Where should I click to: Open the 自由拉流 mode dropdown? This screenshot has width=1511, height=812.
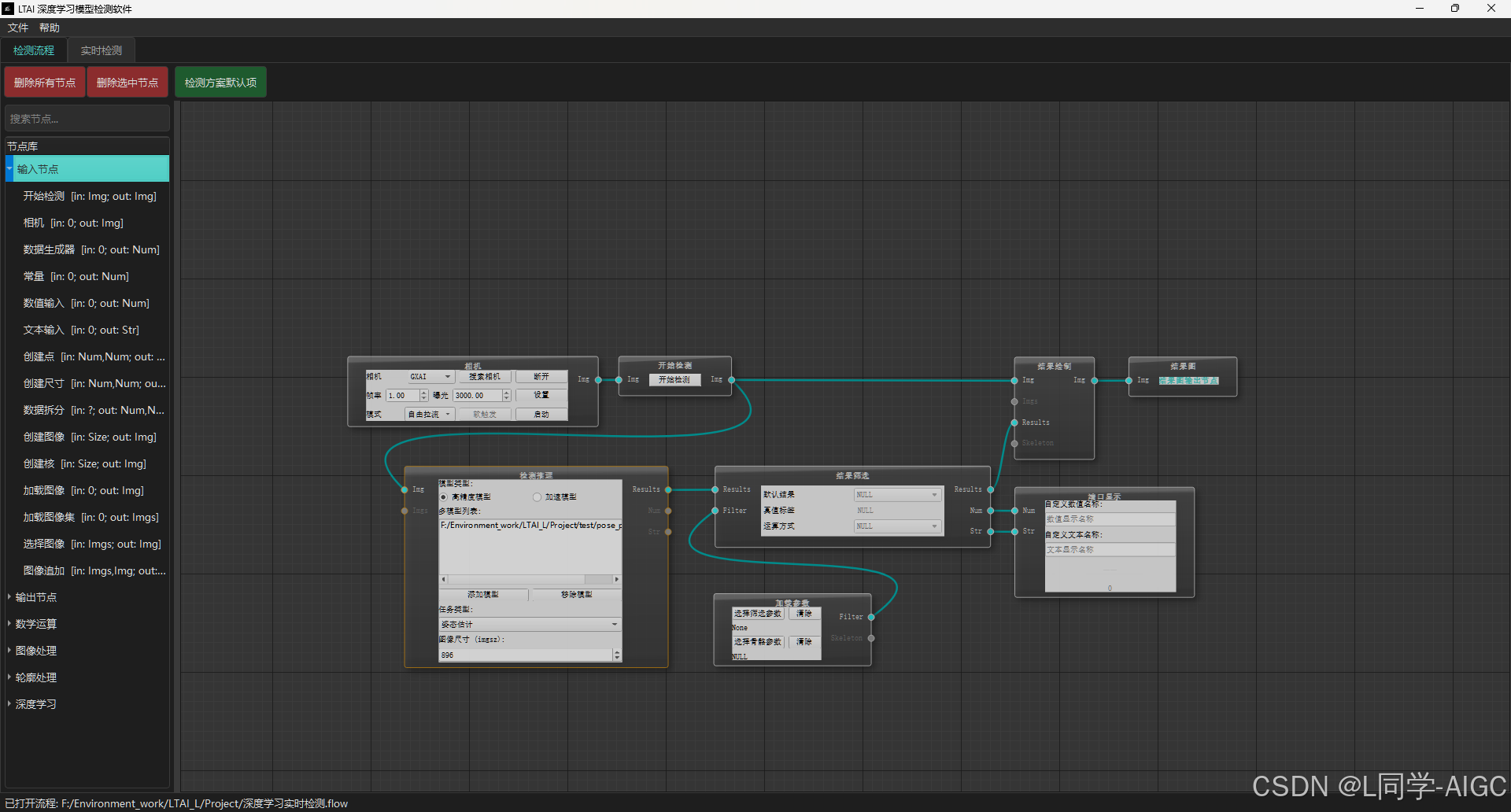click(x=430, y=414)
